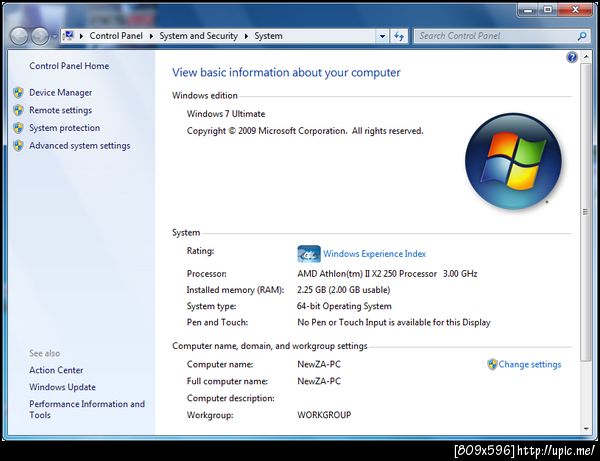Viewport: 600px width, 461px height.
Task: Click the AMD Athlon processor value
Action: [x=387, y=274]
